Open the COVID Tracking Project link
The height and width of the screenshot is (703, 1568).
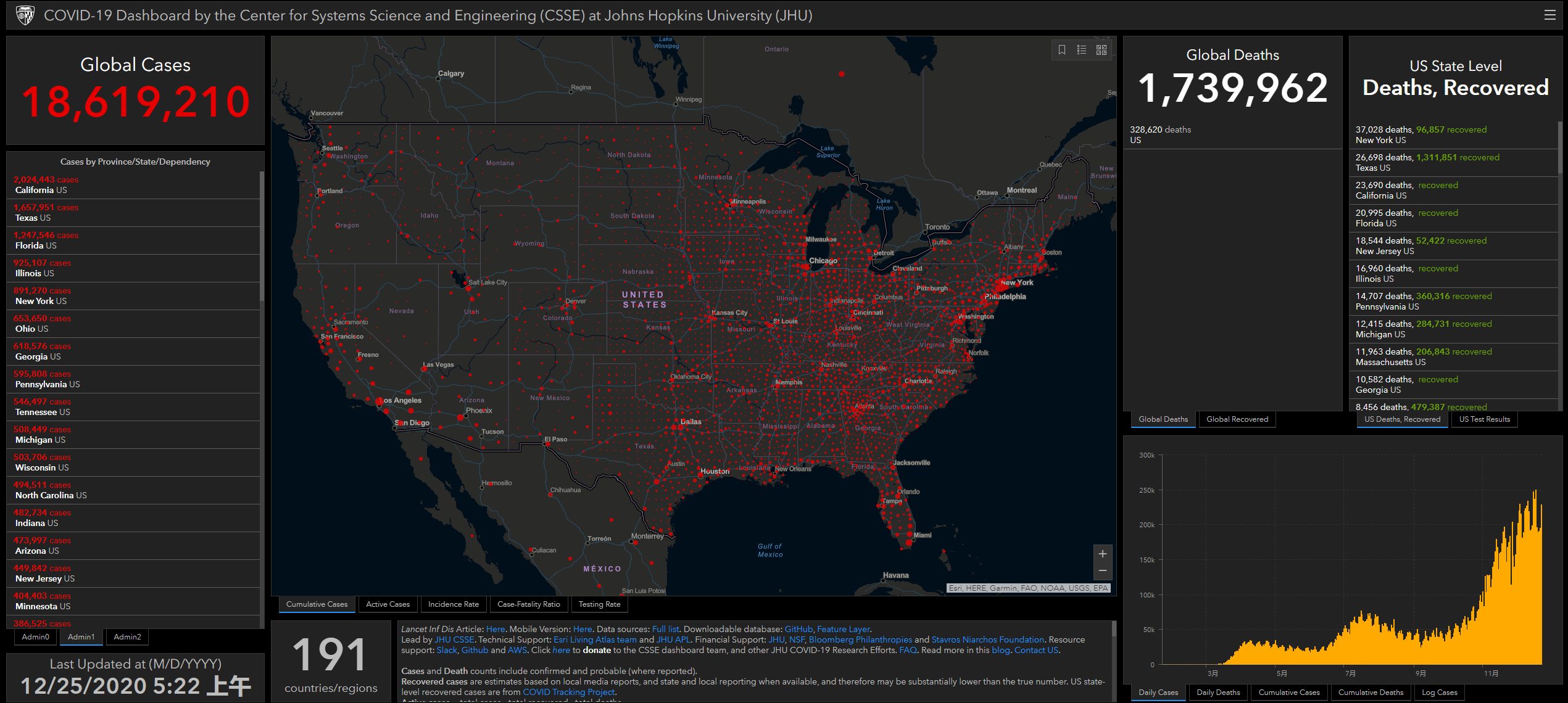(x=568, y=692)
